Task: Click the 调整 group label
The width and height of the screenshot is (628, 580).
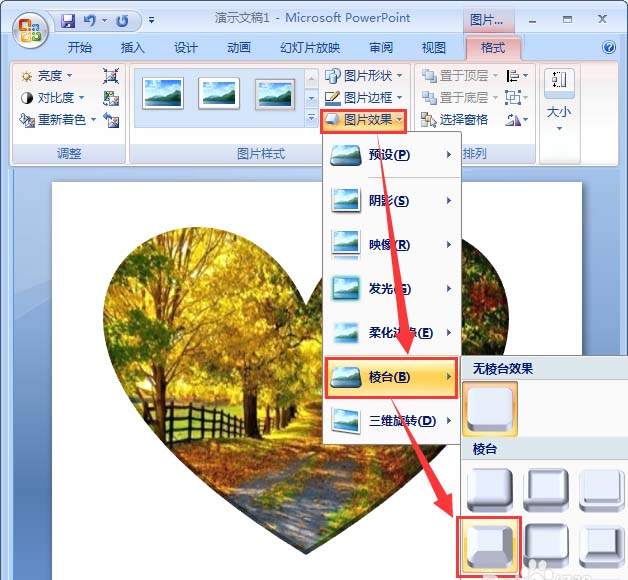Action: pyautogui.click(x=69, y=153)
